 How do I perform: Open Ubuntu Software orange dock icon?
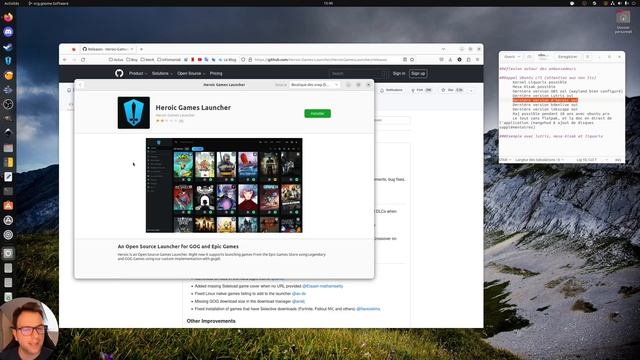[8, 206]
